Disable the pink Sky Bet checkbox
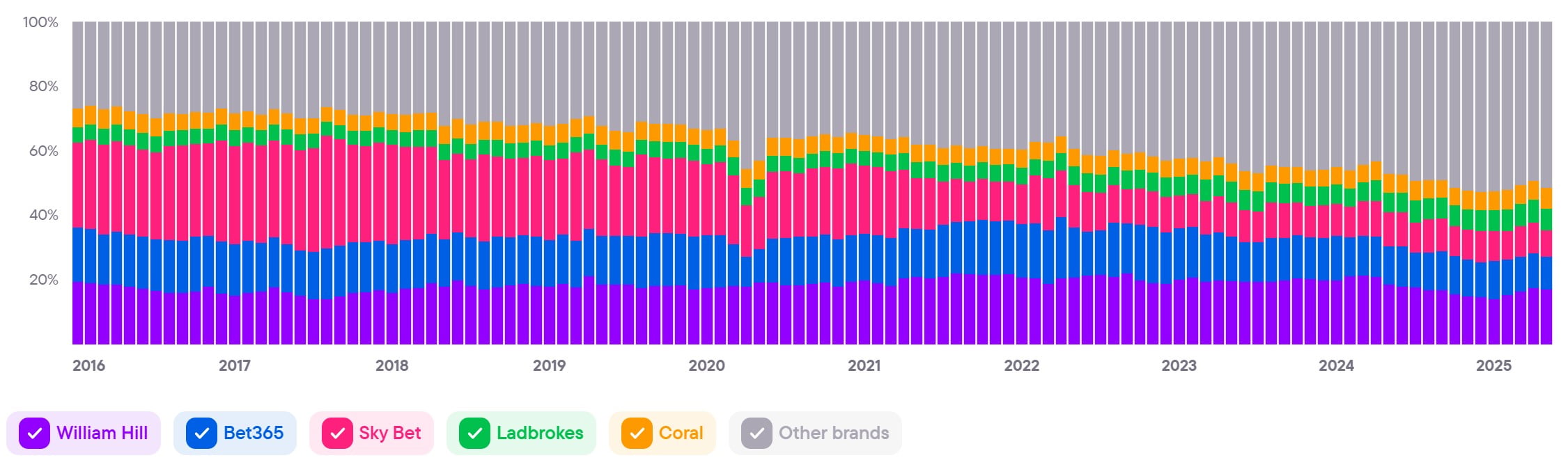The width and height of the screenshot is (1568, 460). (337, 433)
